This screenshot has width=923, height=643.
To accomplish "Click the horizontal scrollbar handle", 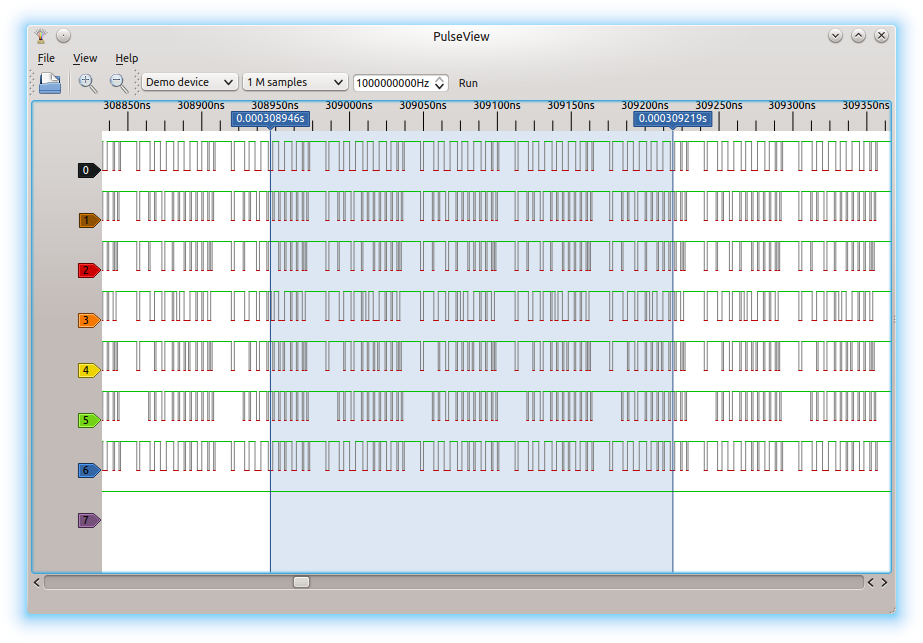I will pyautogui.click(x=301, y=582).
